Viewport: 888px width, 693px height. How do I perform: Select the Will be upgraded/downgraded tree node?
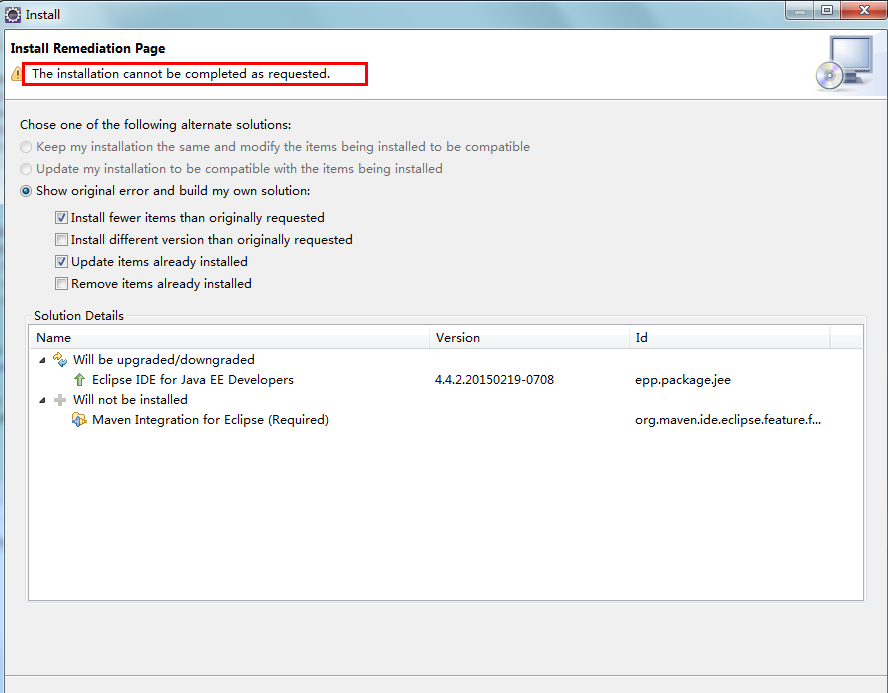point(164,360)
